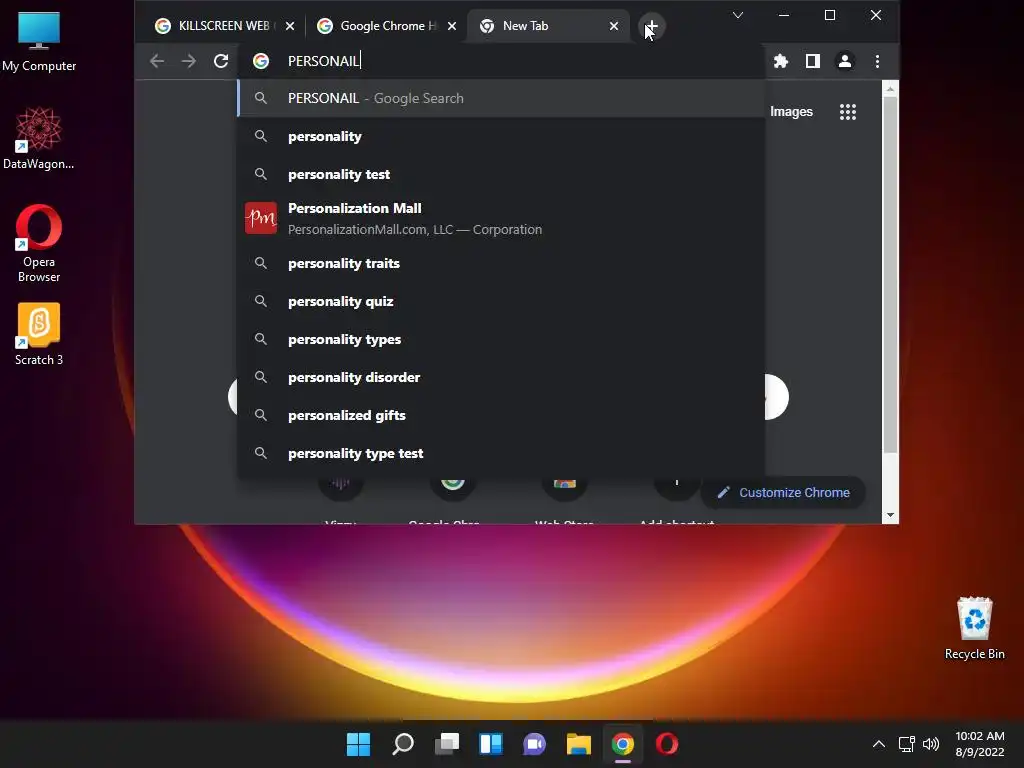This screenshot has height=768, width=1024.
Task: Open the Images link
Action: (x=791, y=112)
